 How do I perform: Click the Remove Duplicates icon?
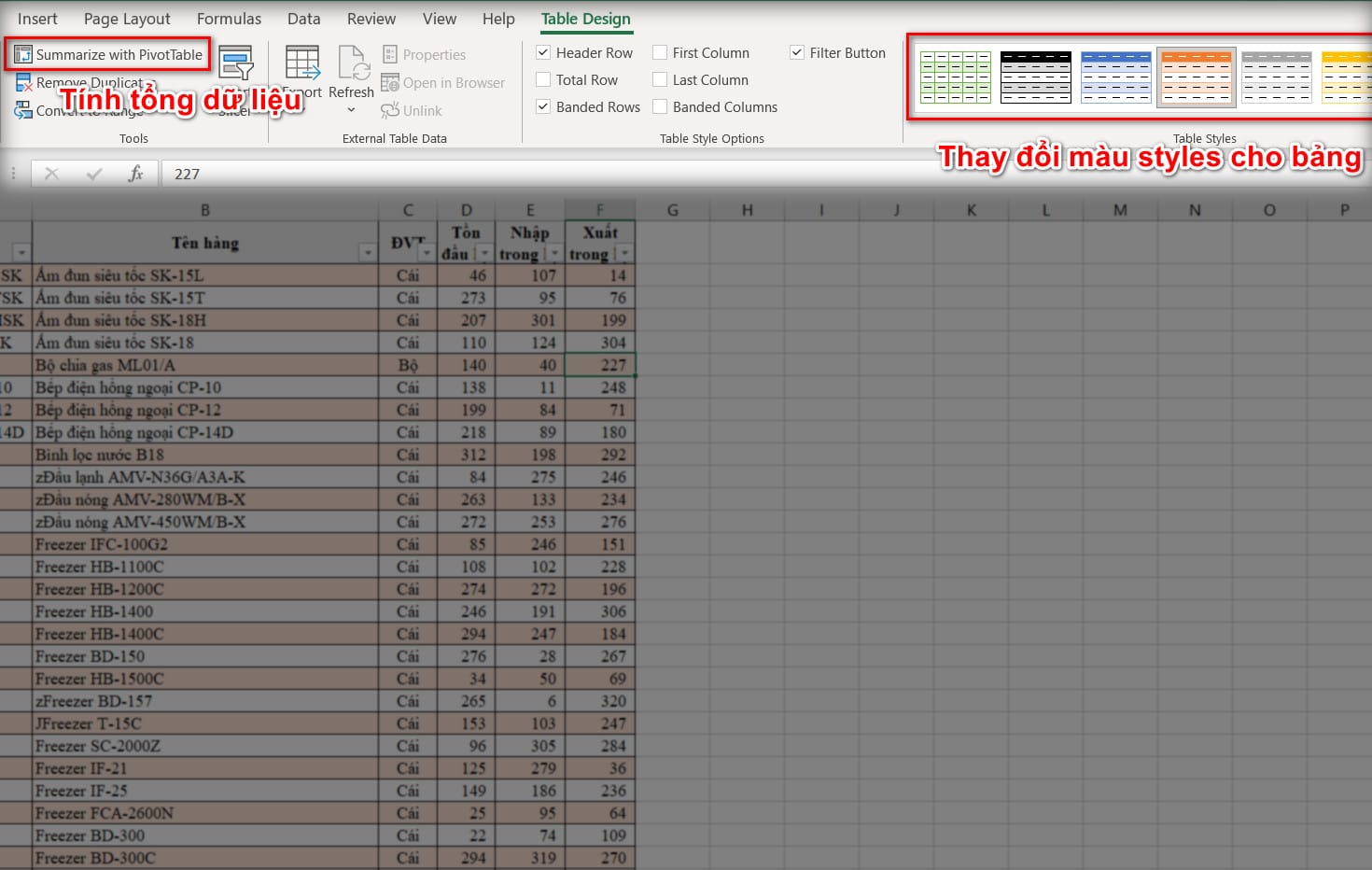(x=23, y=83)
